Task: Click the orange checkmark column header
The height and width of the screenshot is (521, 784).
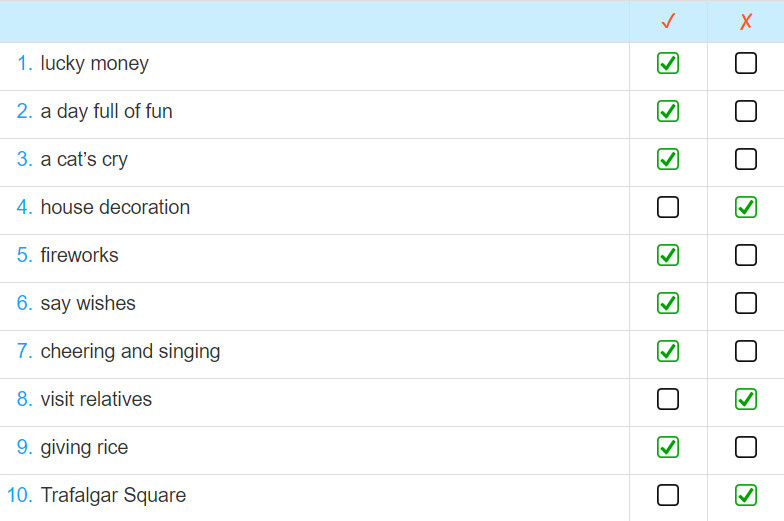Action: (668, 21)
